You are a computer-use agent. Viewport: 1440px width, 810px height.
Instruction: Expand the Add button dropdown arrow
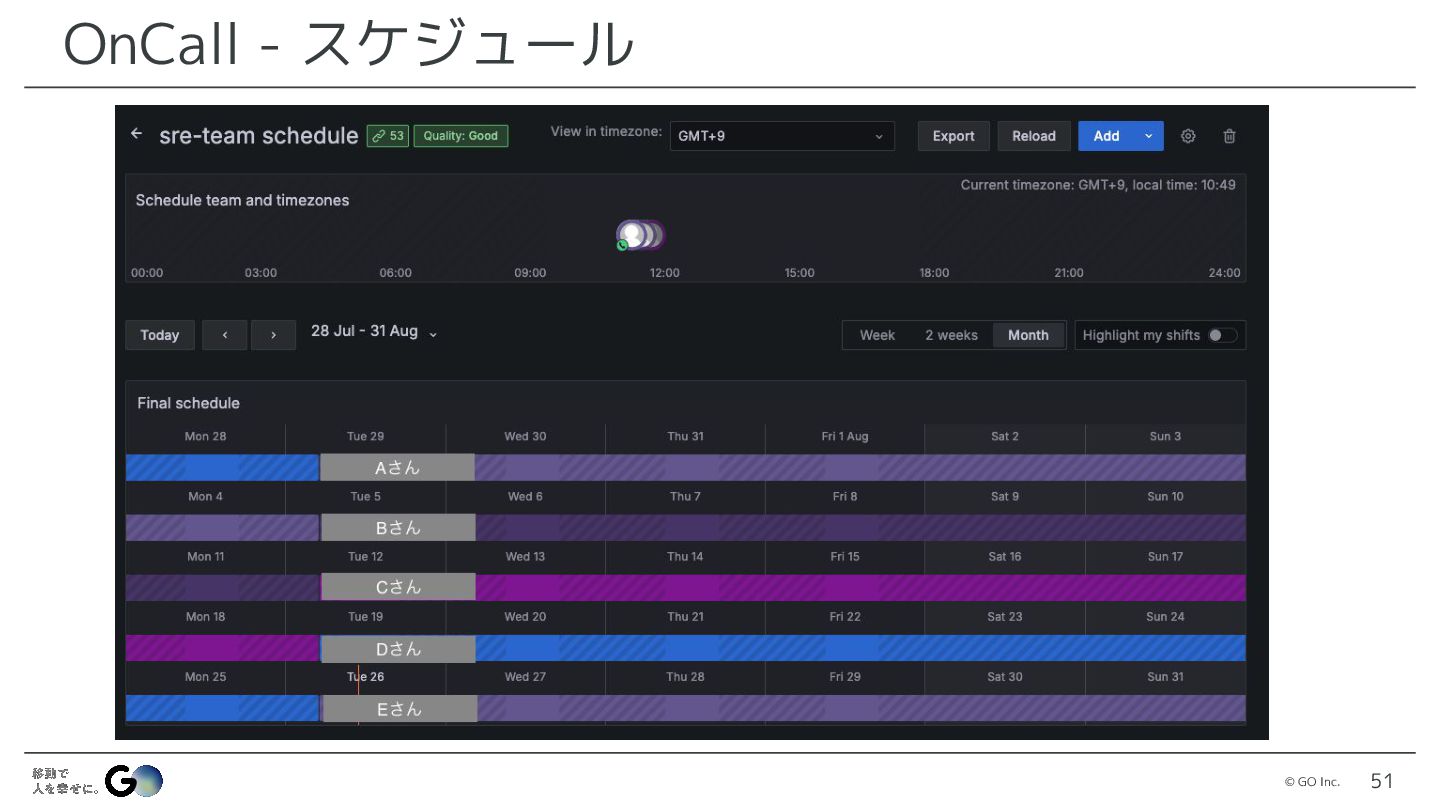1149,136
